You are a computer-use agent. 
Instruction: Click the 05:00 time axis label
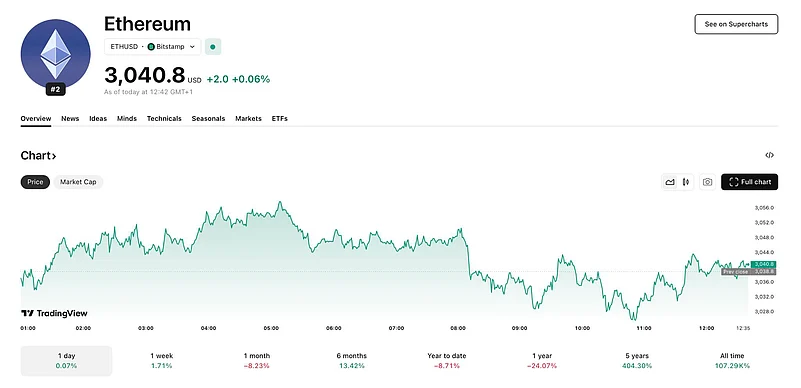tap(271, 328)
